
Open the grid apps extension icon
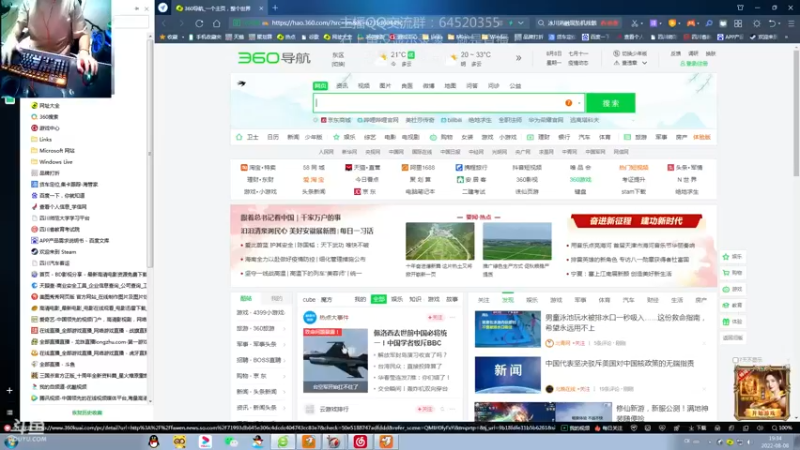point(738,23)
